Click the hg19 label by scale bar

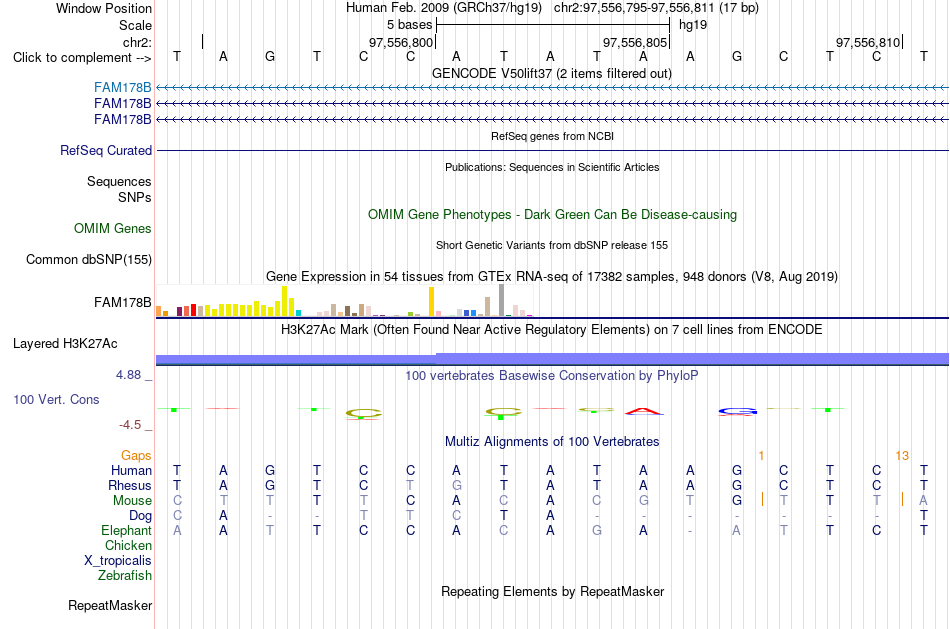pos(693,25)
